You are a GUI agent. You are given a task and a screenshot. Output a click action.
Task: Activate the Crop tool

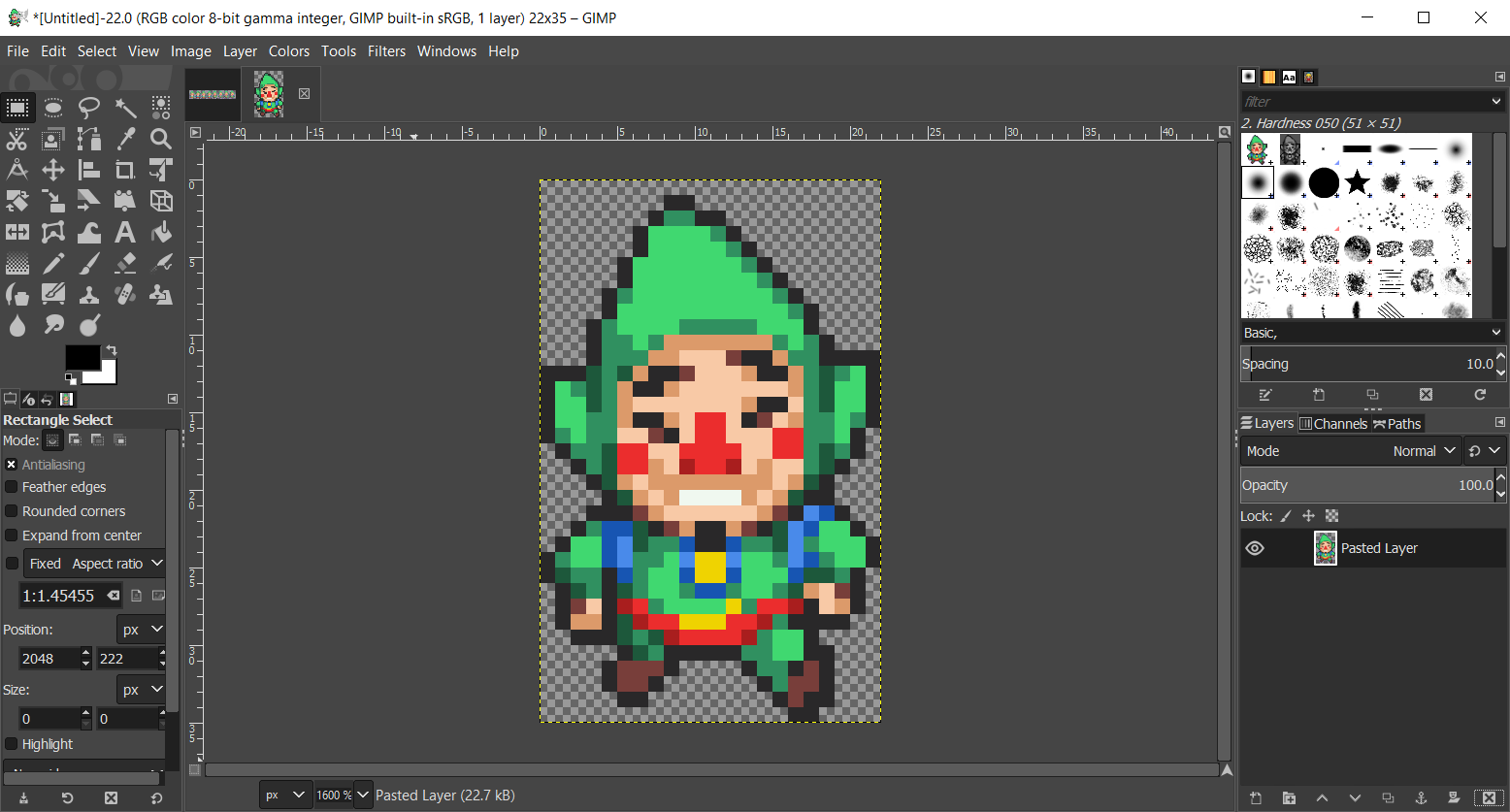125,171
